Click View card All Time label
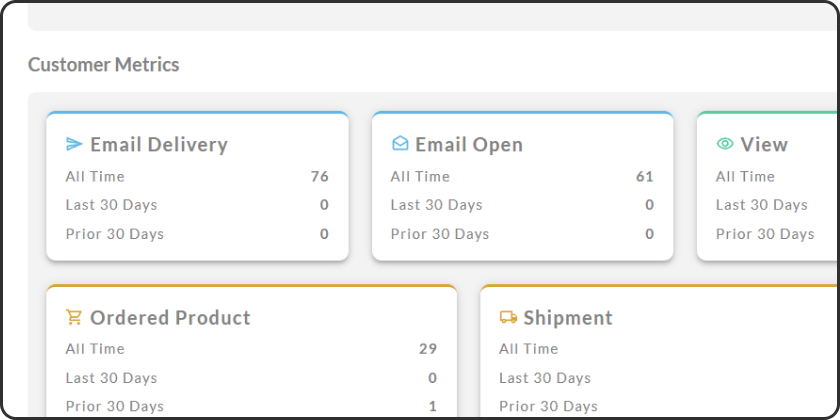This screenshot has width=840, height=420. coord(745,177)
